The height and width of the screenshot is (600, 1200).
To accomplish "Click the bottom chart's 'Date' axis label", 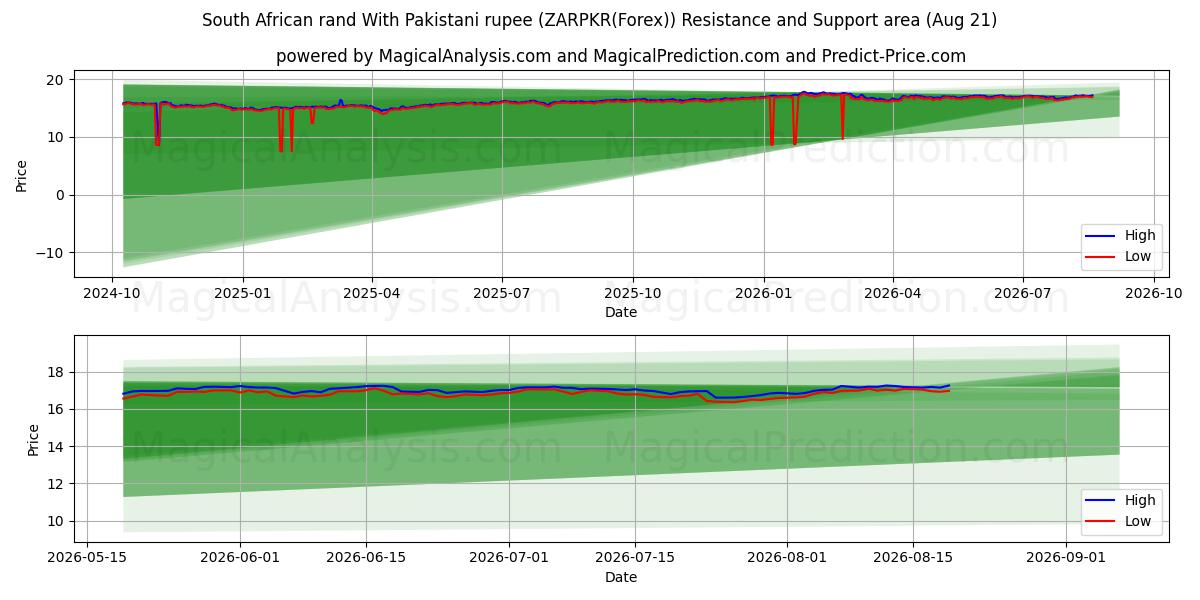I will 621,577.
